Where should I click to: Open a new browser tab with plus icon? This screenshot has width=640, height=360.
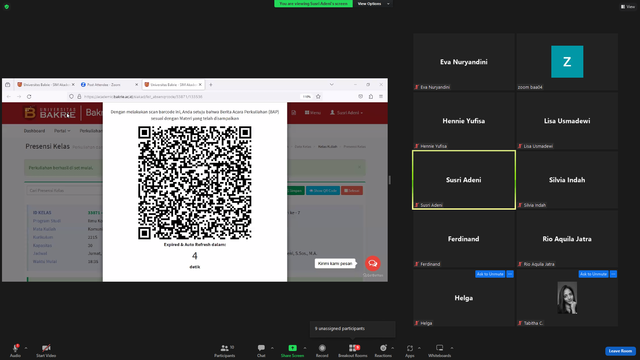pyautogui.click(x=211, y=84)
